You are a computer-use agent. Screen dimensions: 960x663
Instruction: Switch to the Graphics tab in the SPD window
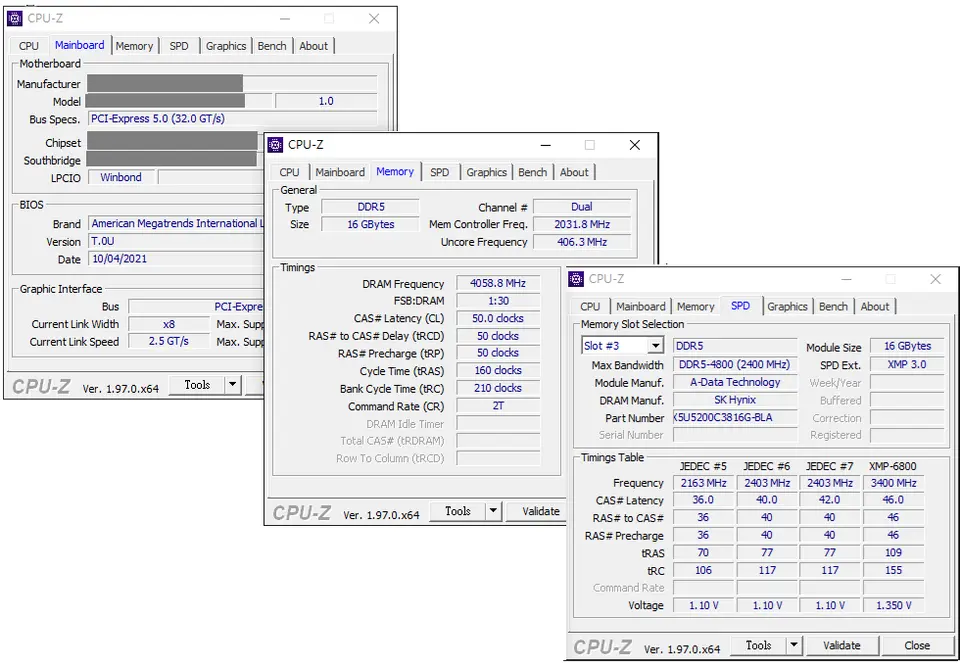[x=787, y=306]
